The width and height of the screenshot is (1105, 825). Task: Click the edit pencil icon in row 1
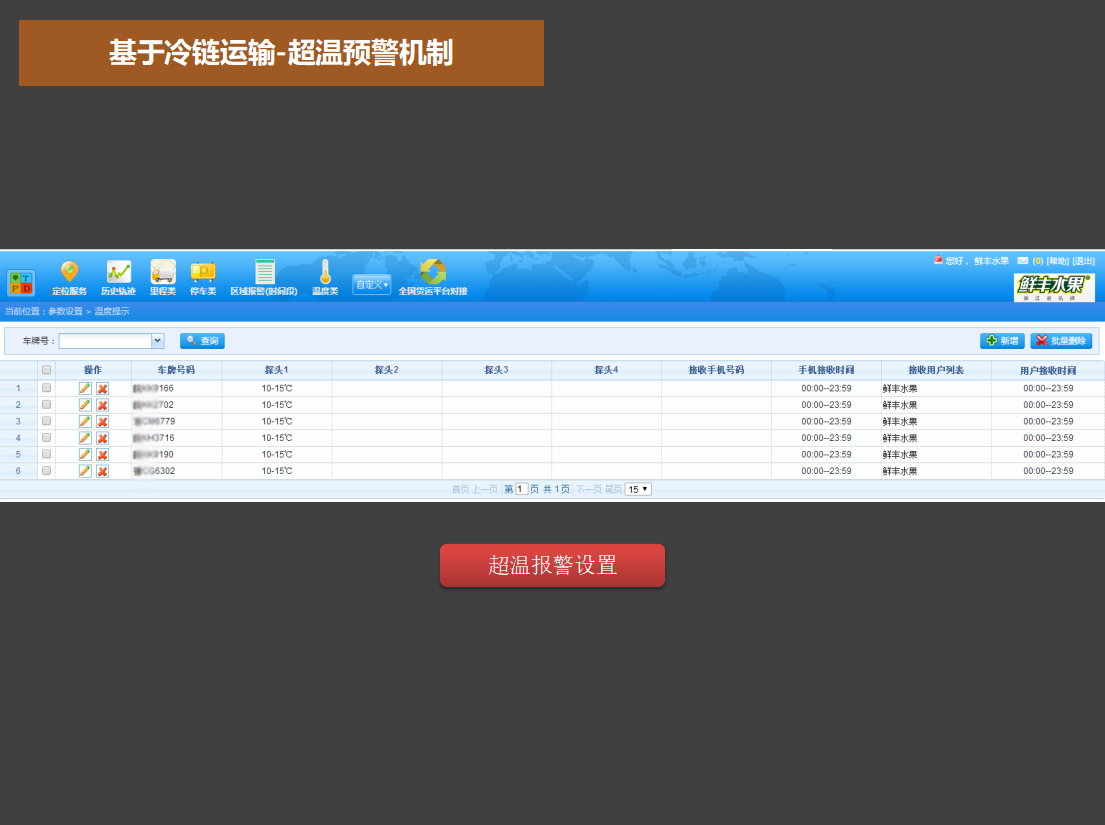point(85,388)
